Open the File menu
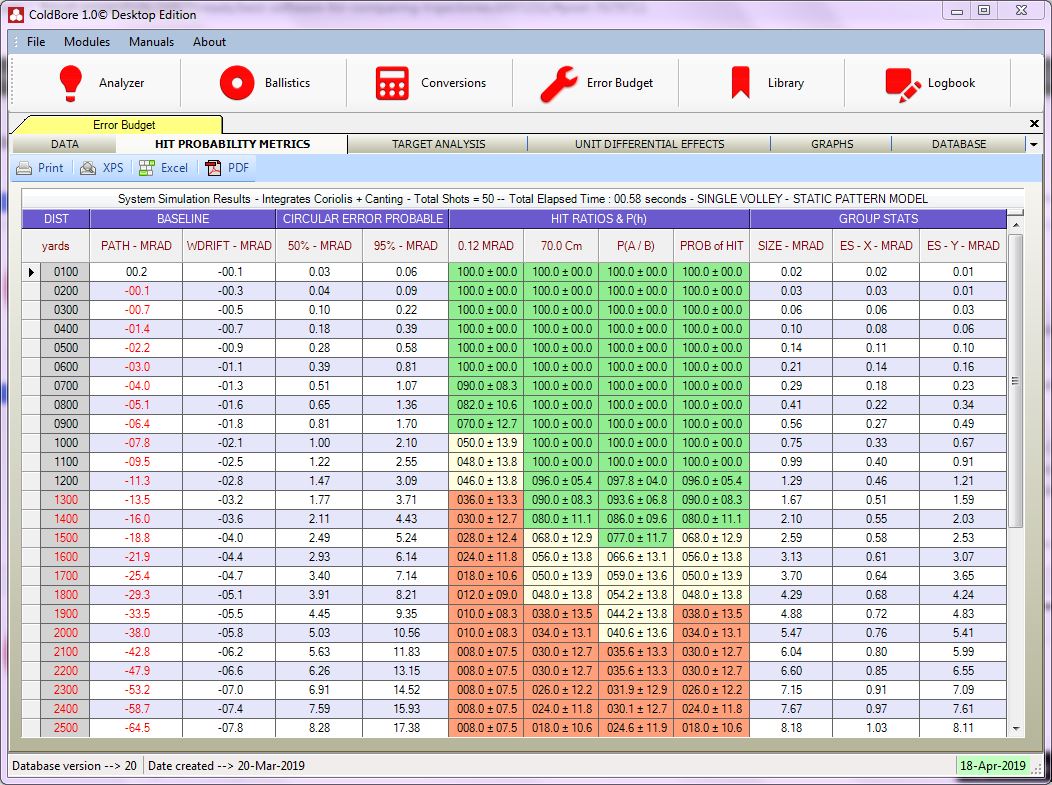1052x785 pixels. (36, 42)
